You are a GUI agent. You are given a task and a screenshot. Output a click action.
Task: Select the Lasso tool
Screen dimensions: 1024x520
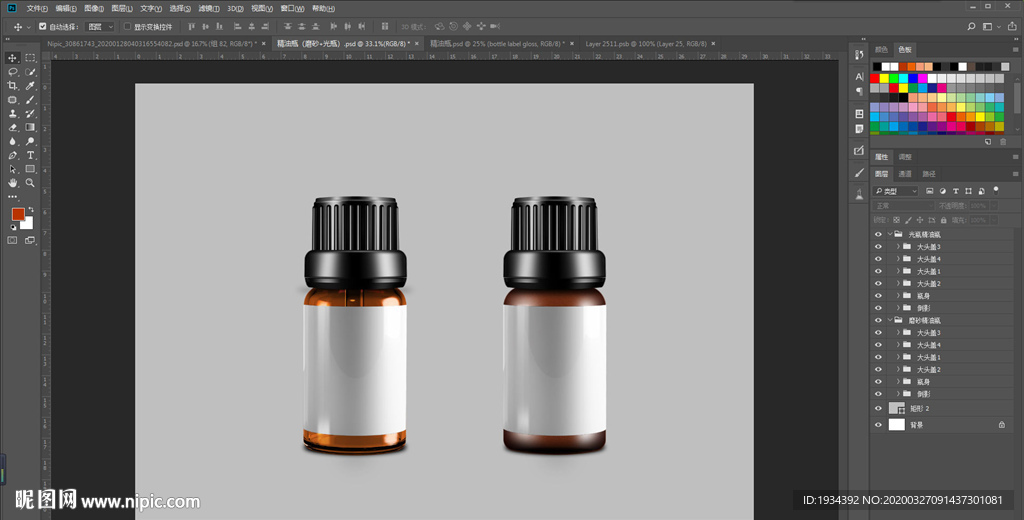13,72
